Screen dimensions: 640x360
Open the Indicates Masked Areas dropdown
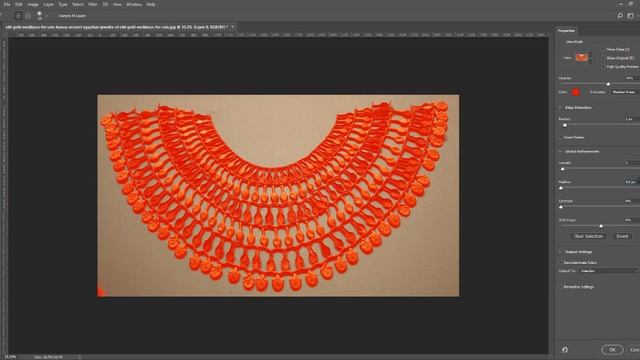(624, 92)
